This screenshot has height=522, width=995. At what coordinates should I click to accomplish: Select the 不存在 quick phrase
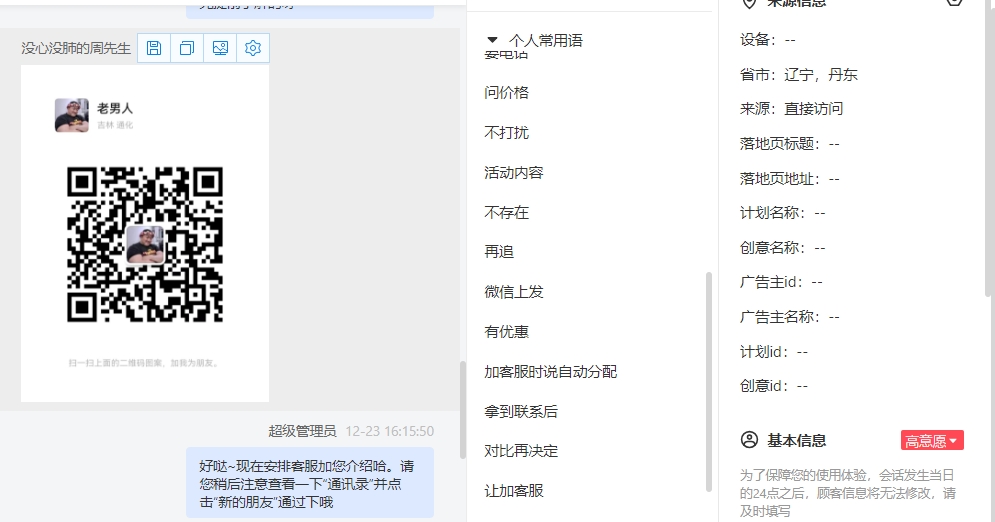(506, 212)
